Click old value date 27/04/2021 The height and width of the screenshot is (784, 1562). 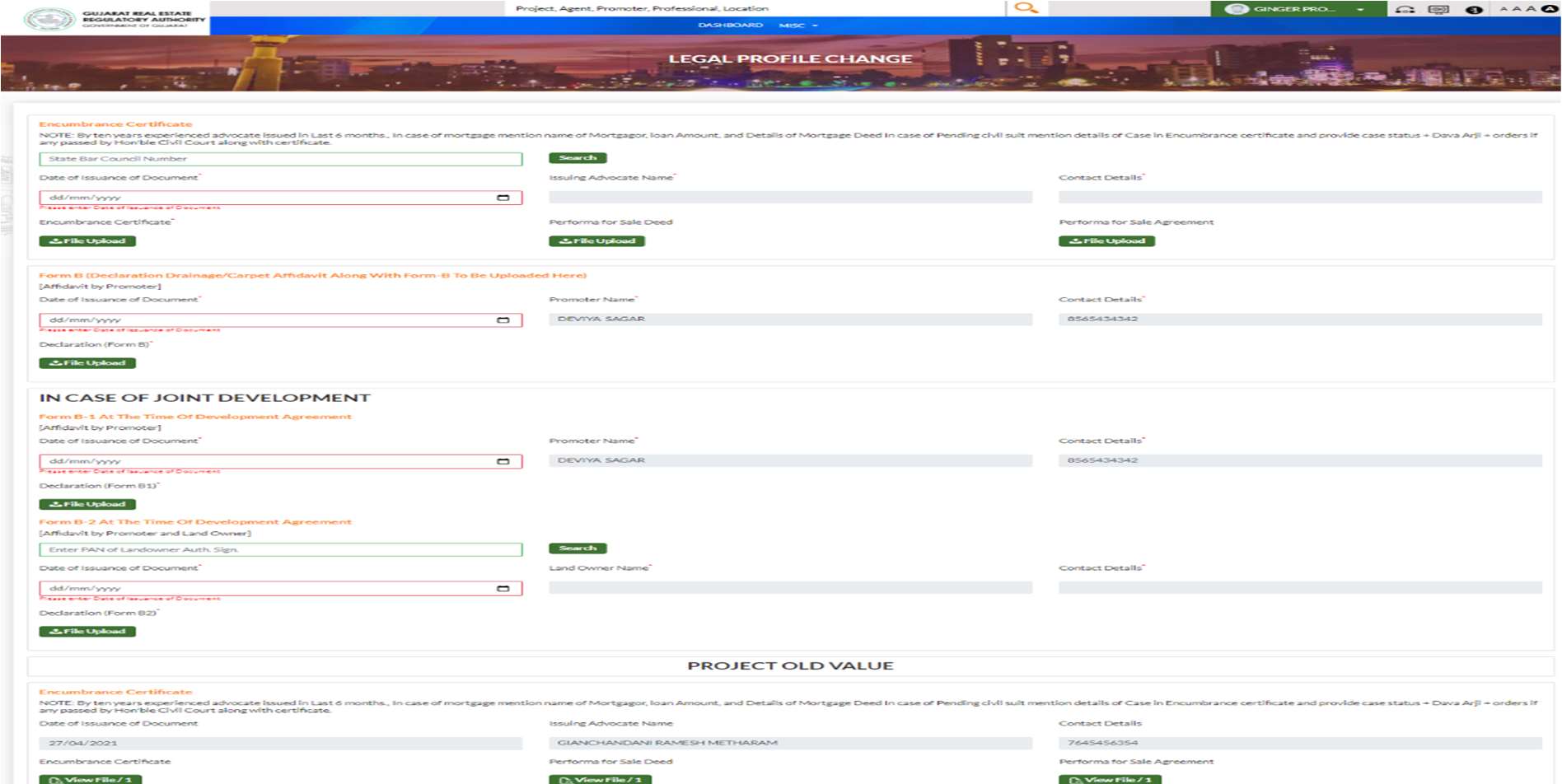(x=281, y=743)
